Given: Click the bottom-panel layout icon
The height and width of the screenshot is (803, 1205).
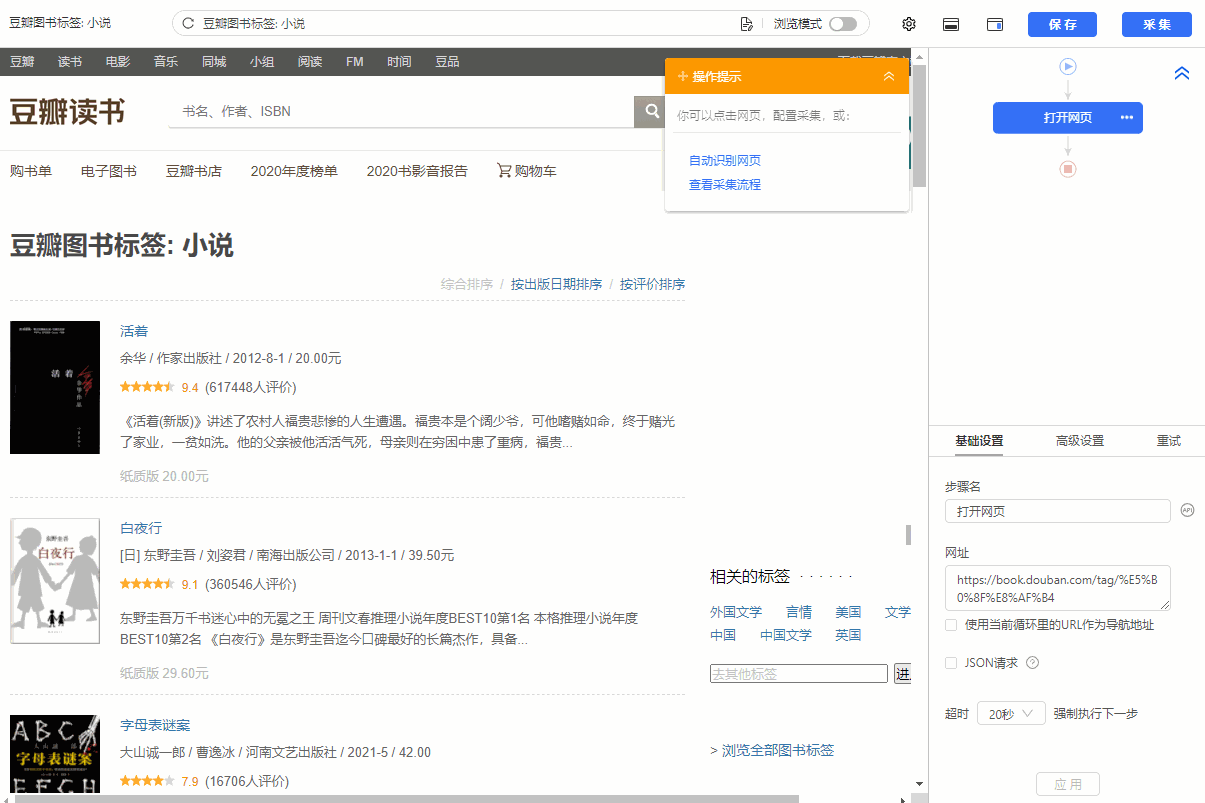Looking at the screenshot, I should pyautogui.click(x=952, y=24).
